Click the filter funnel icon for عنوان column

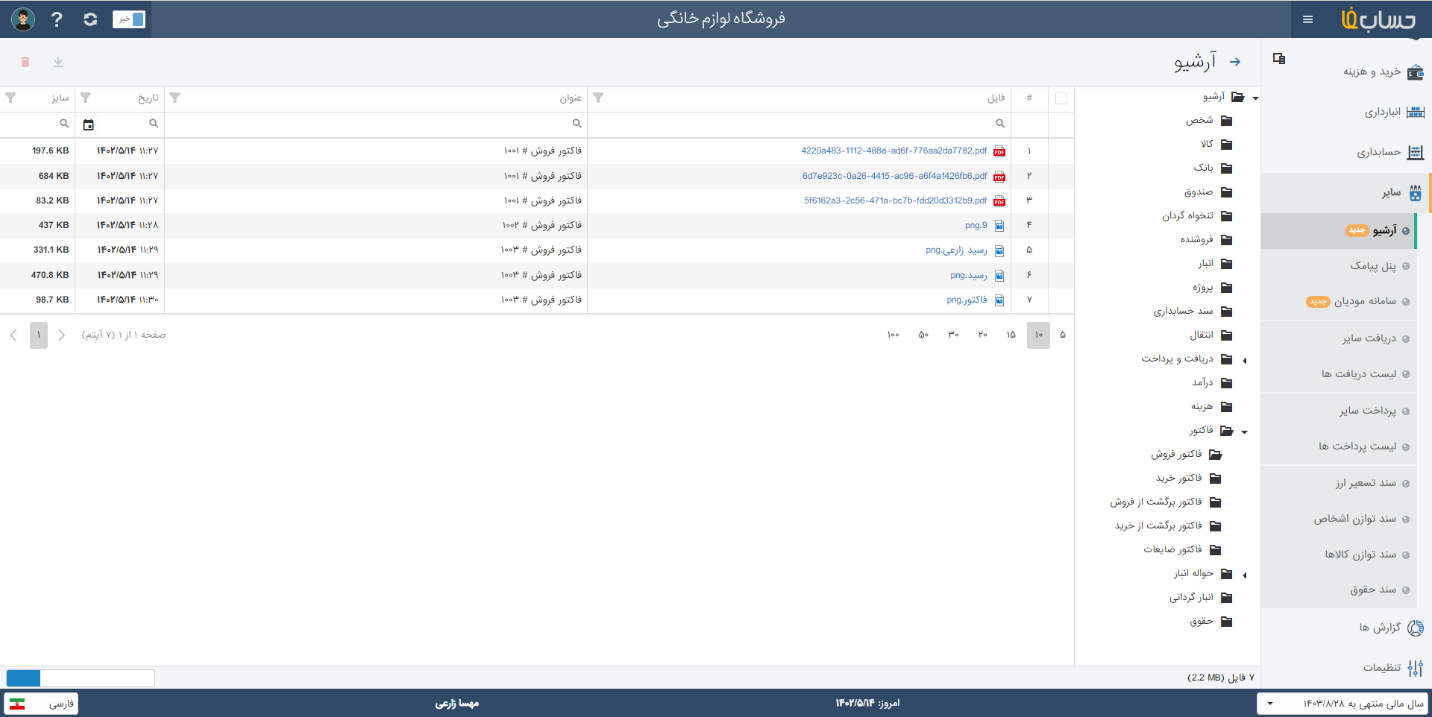[x=175, y=98]
